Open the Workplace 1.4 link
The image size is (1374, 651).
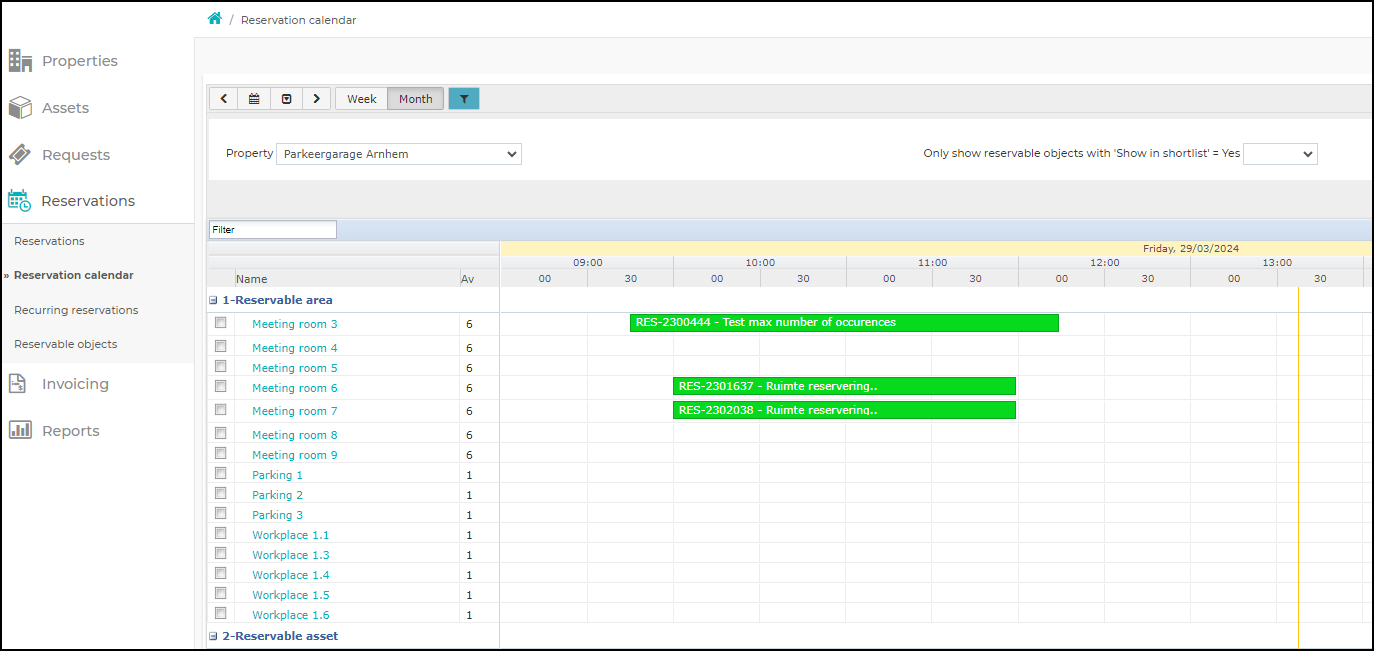click(x=290, y=575)
